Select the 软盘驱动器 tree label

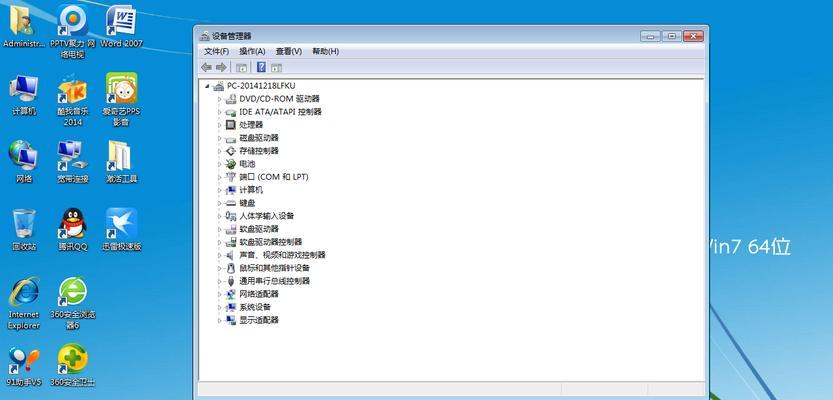[259, 229]
